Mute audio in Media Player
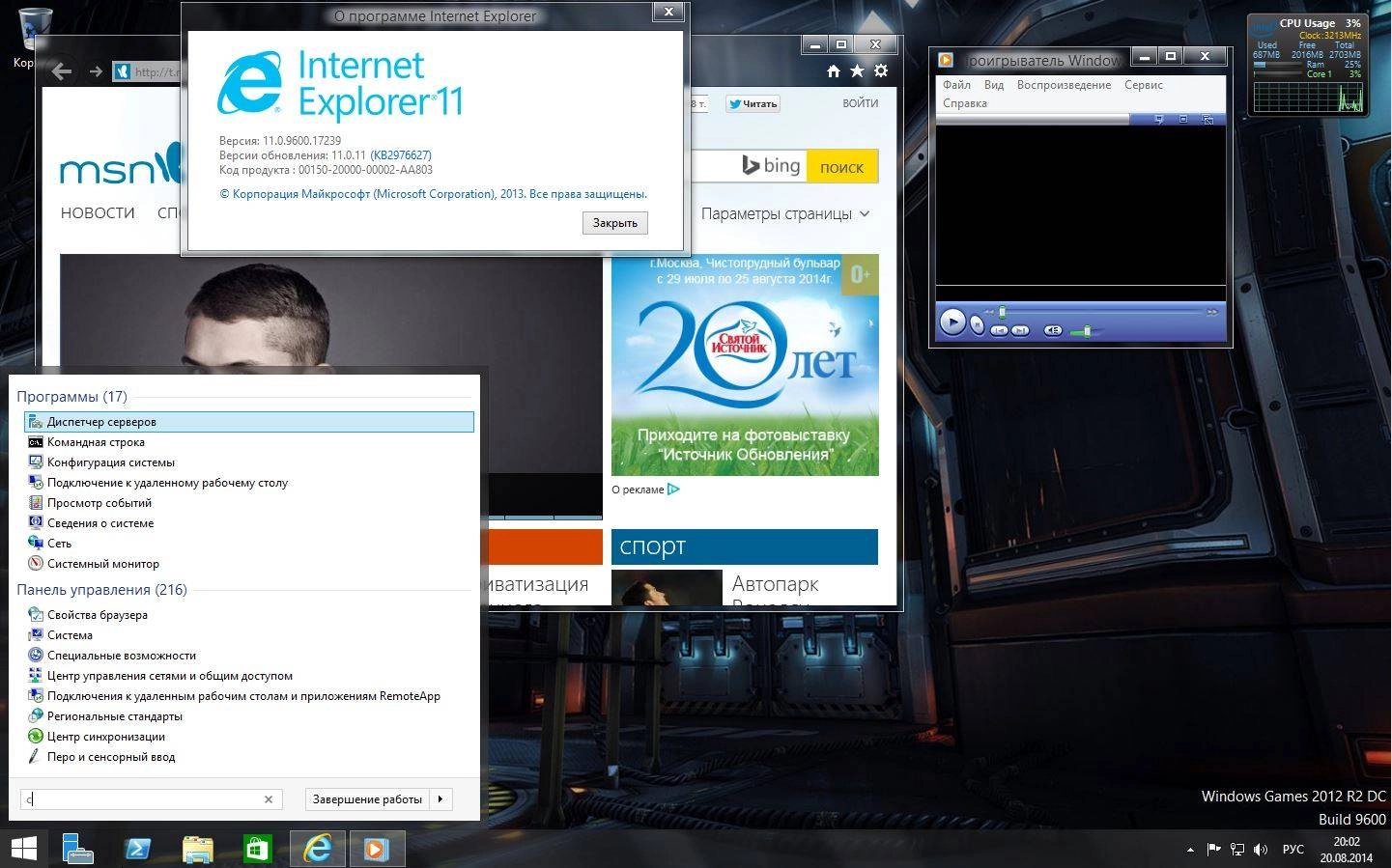 (x=1053, y=330)
